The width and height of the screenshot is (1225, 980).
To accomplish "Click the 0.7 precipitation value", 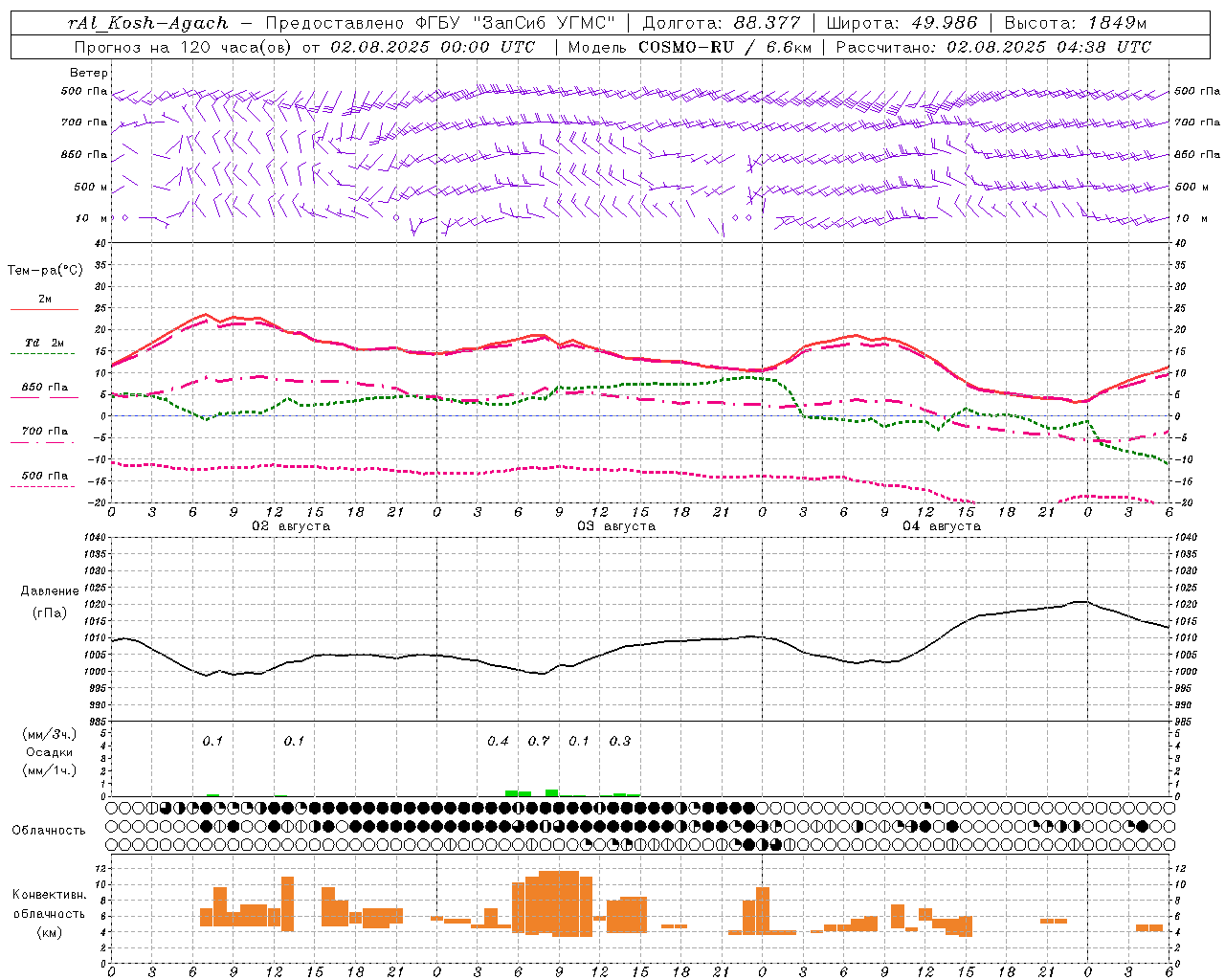I will coord(539,742).
